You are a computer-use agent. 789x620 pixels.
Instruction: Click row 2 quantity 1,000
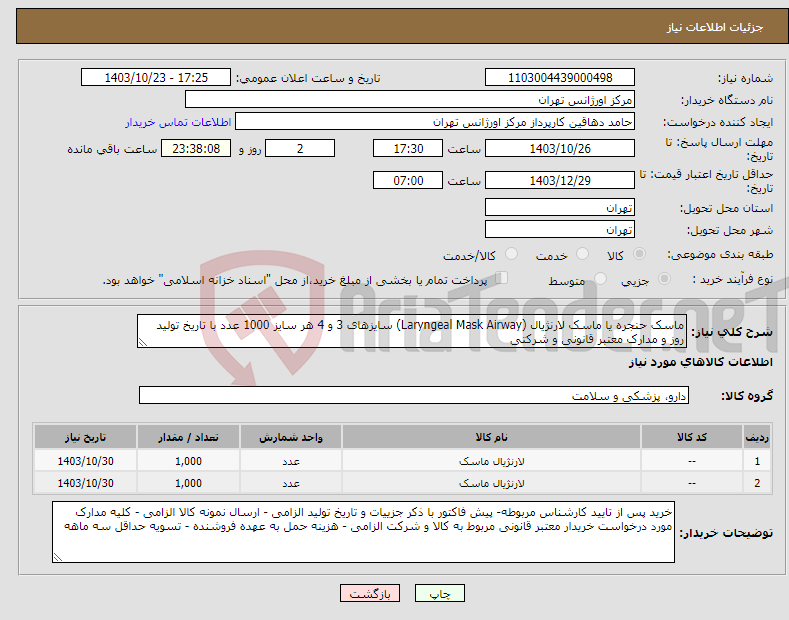point(188,483)
